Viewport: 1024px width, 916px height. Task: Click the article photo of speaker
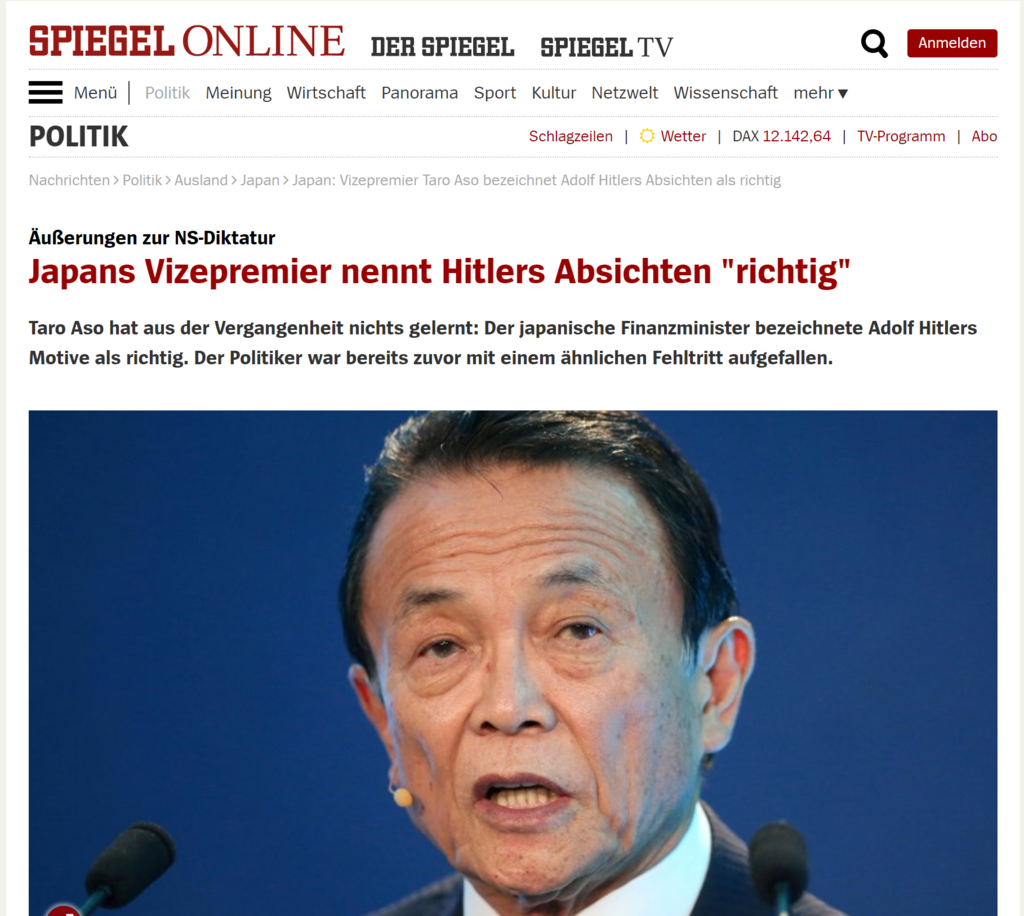pos(513,663)
